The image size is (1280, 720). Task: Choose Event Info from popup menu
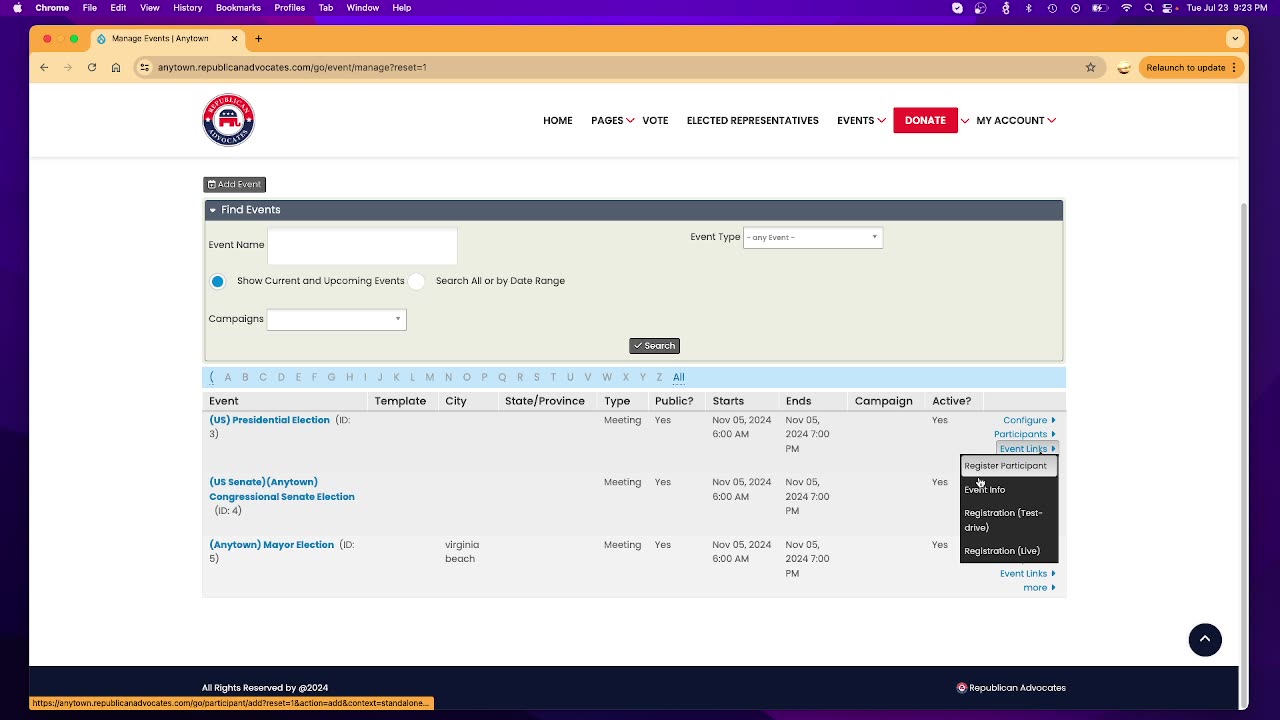click(1008, 490)
